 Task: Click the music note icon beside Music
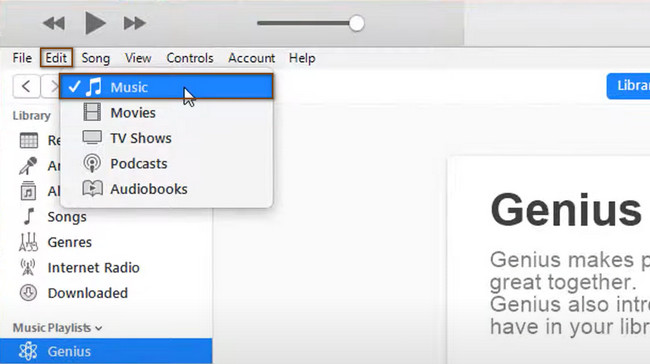pos(94,87)
